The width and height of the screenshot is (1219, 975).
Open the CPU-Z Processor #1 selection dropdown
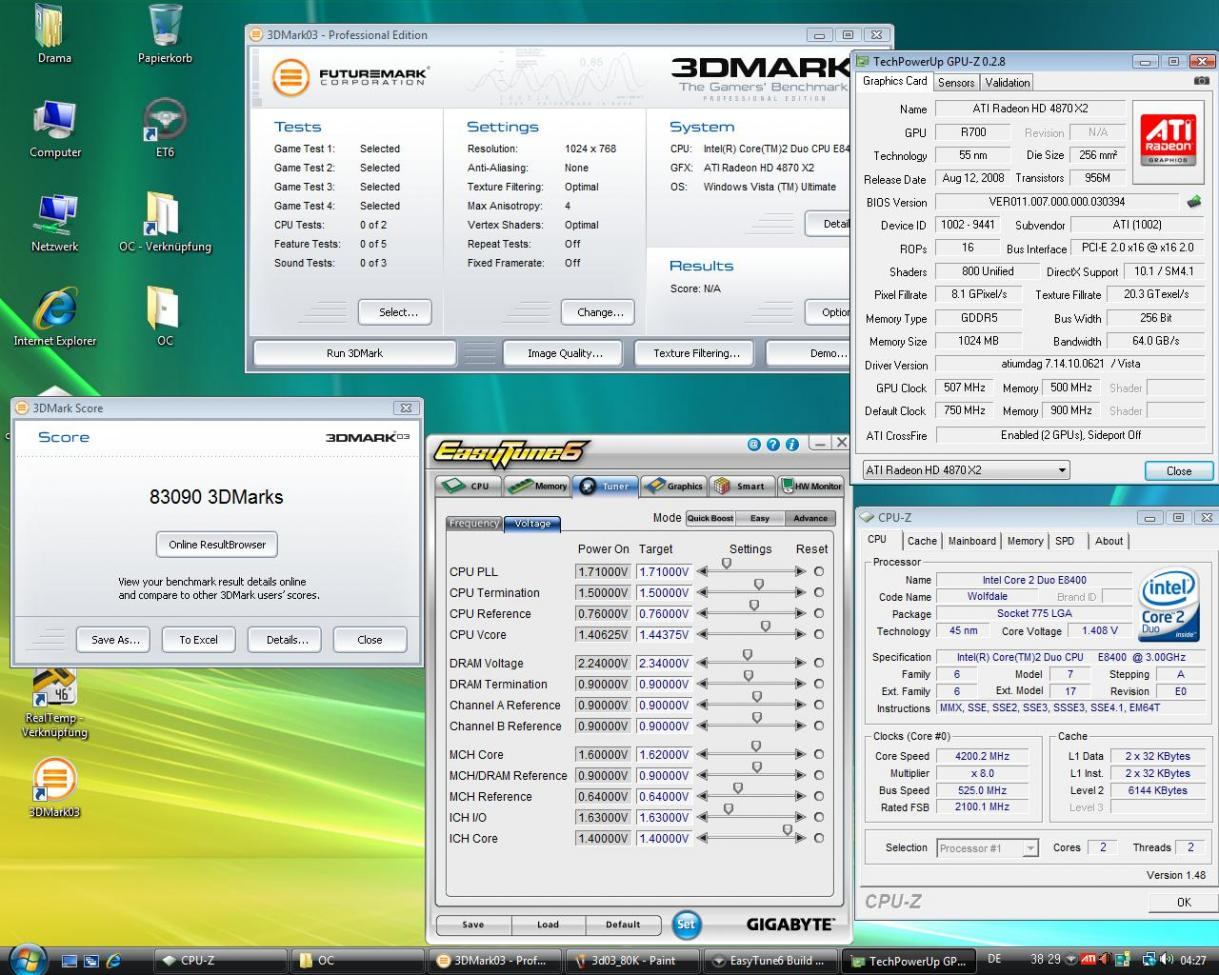tap(989, 848)
